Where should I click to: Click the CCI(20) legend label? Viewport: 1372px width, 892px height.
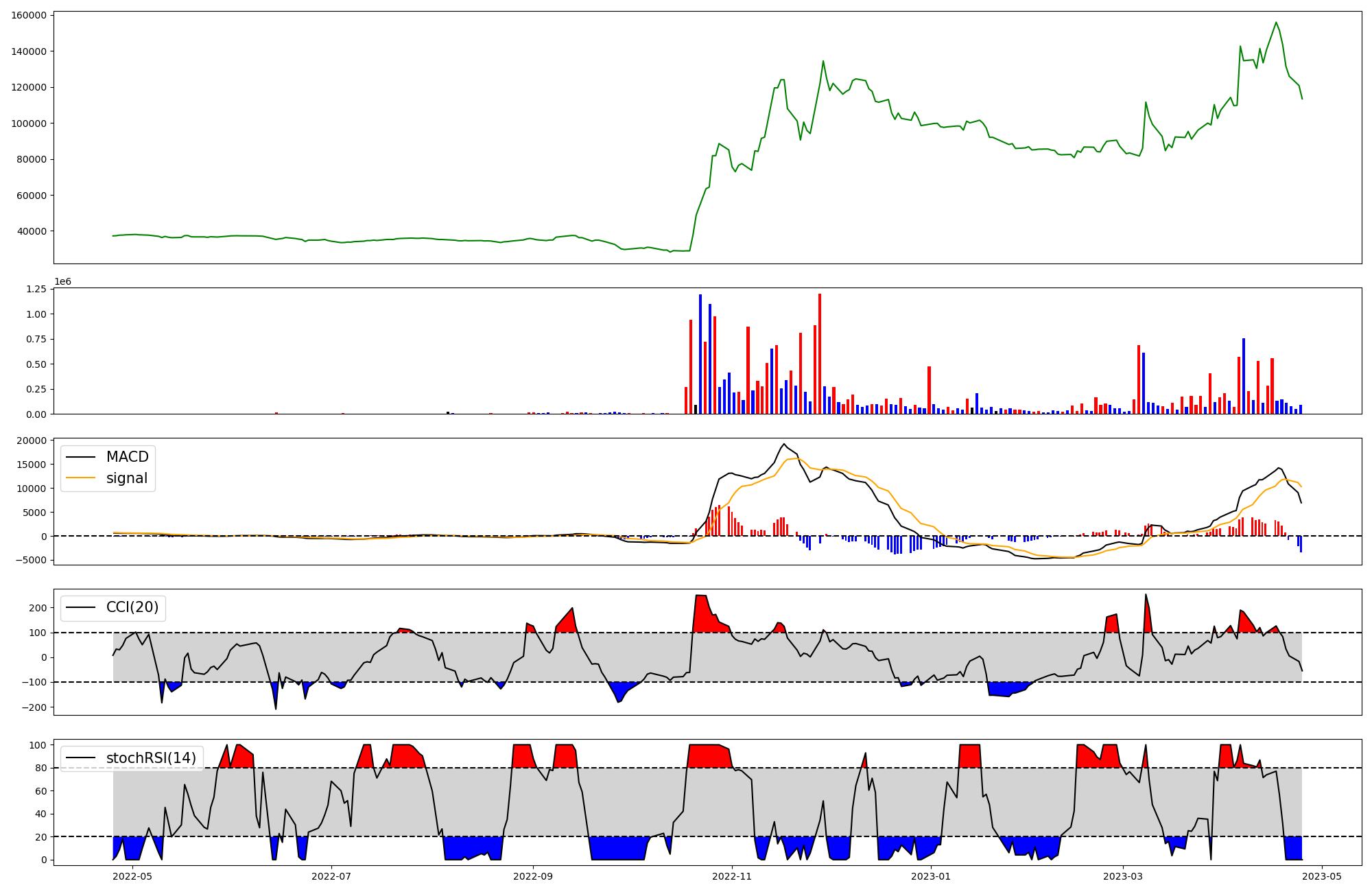coord(132,607)
